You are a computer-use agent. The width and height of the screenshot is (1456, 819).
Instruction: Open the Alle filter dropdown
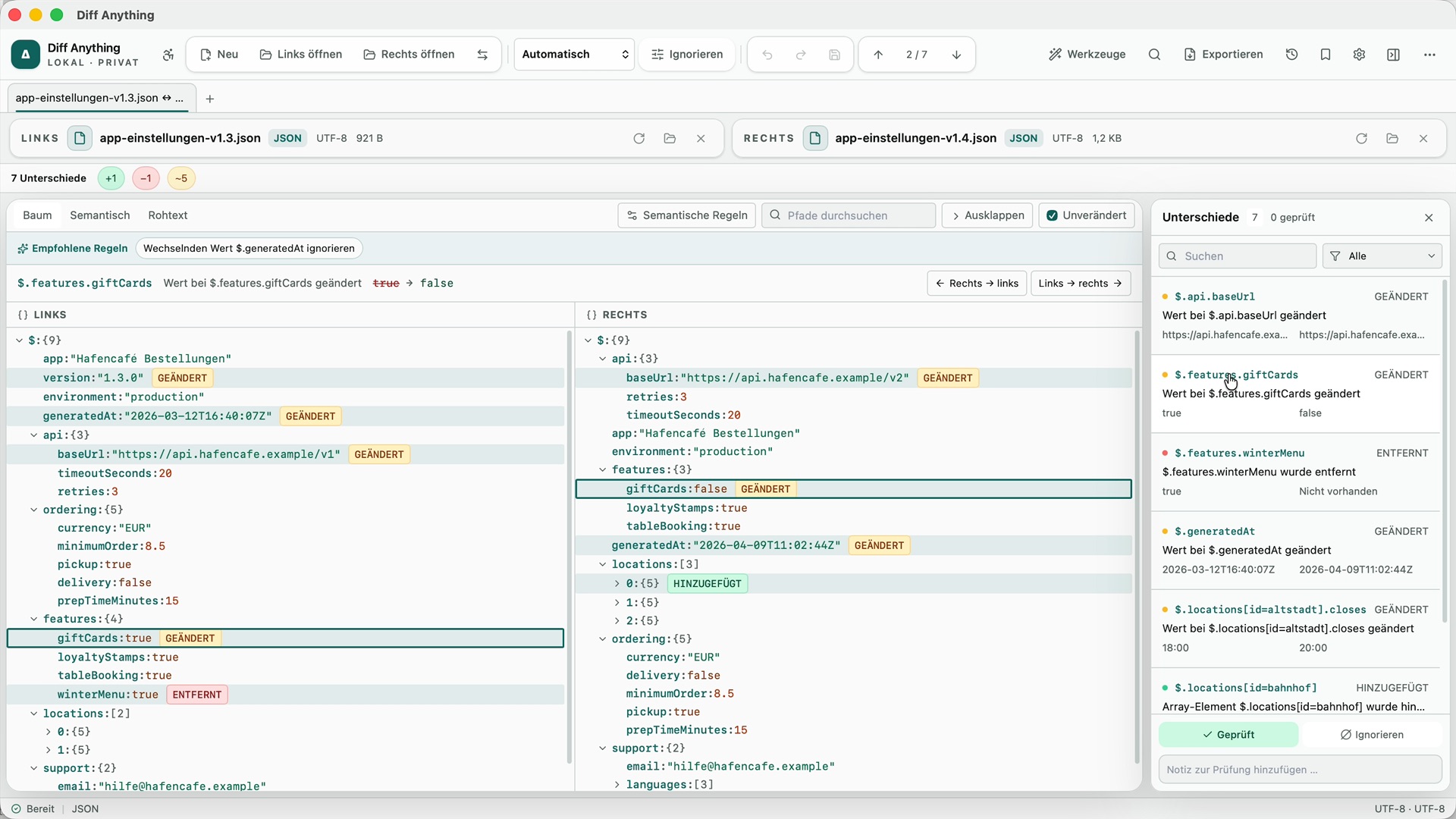point(1382,256)
